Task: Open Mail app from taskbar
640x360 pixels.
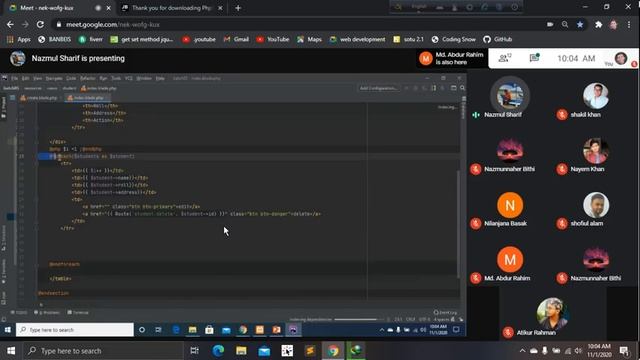Action: 264,351
